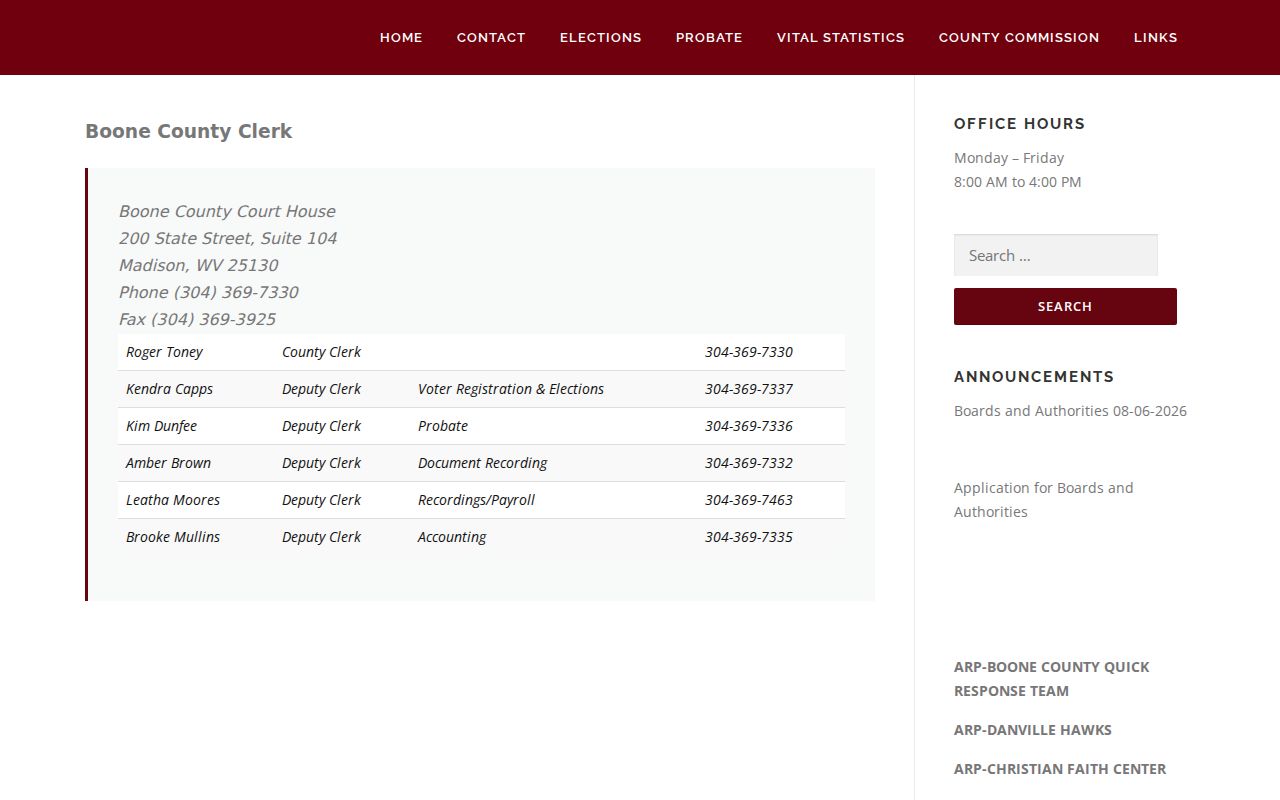Image resolution: width=1280 pixels, height=800 pixels.
Task: Select Kendra Capps in the table
Action: (169, 389)
